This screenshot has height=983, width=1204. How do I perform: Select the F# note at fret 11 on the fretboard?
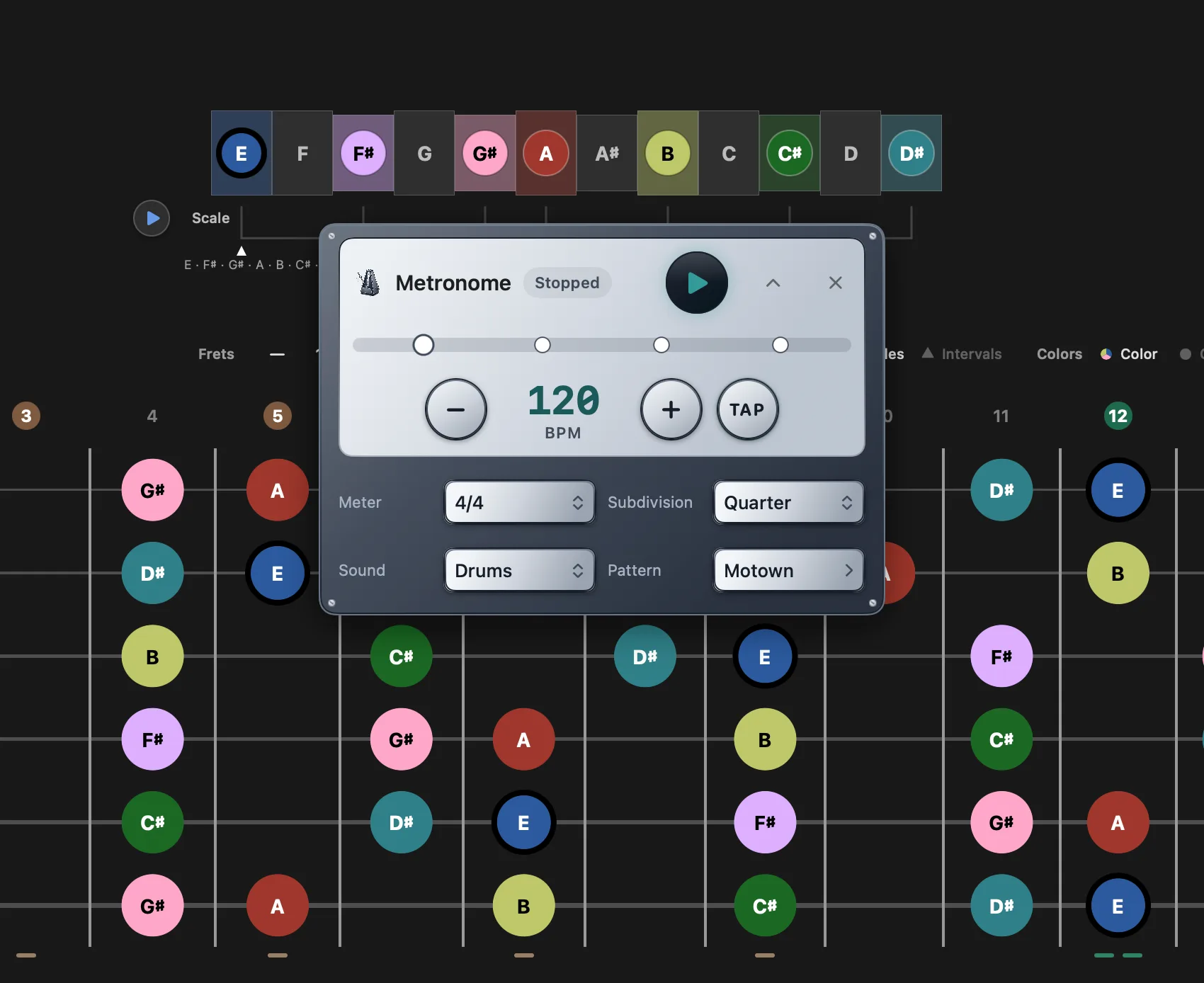[1001, 656]
